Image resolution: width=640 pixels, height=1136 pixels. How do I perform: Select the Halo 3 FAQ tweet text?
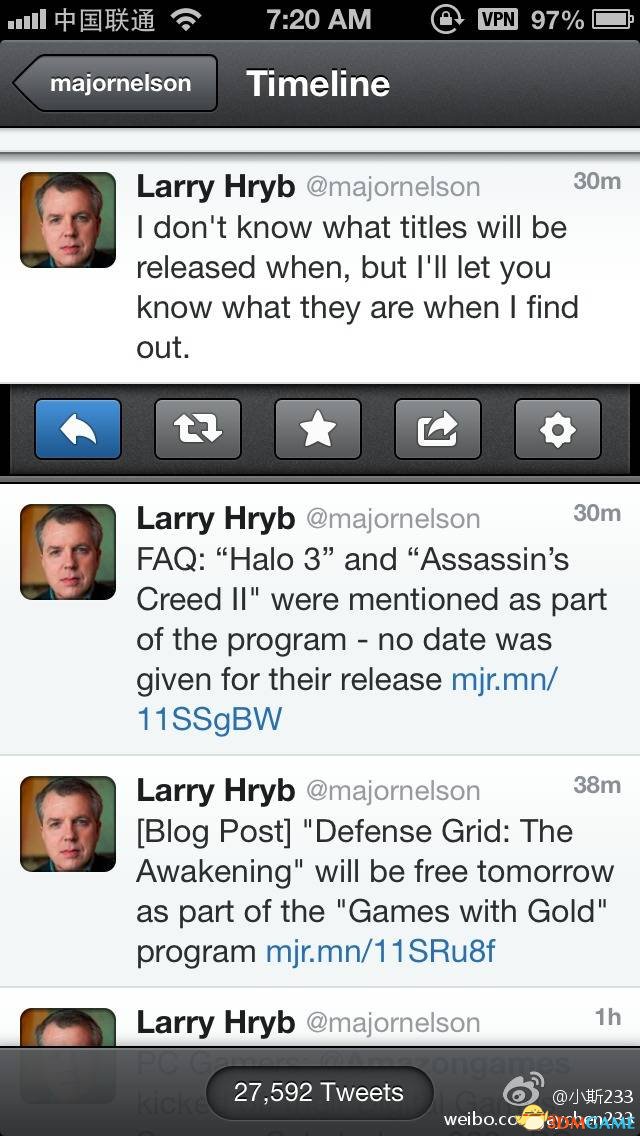(372, 639)
